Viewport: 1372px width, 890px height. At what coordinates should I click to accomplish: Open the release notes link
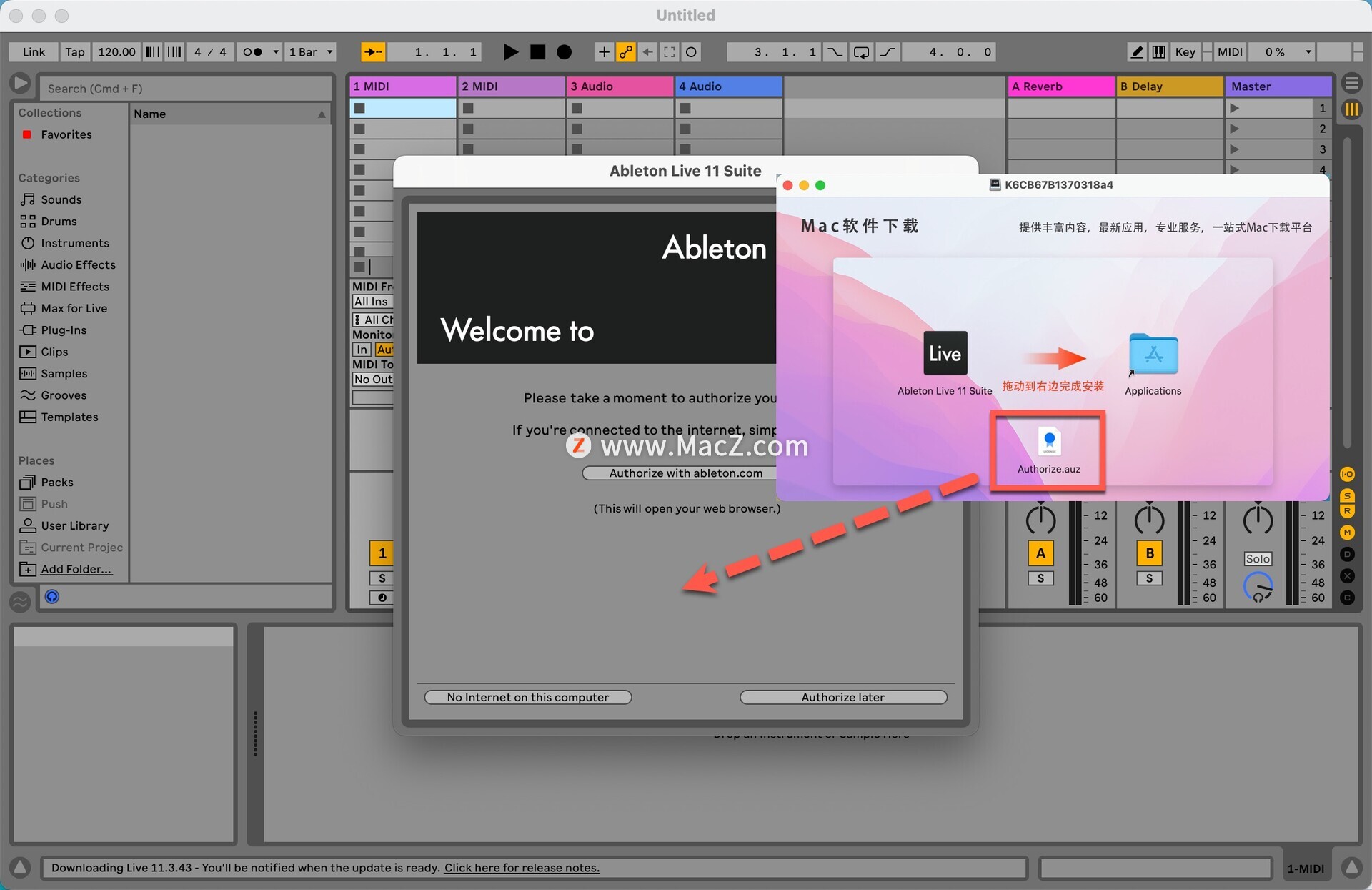point(522,868)
